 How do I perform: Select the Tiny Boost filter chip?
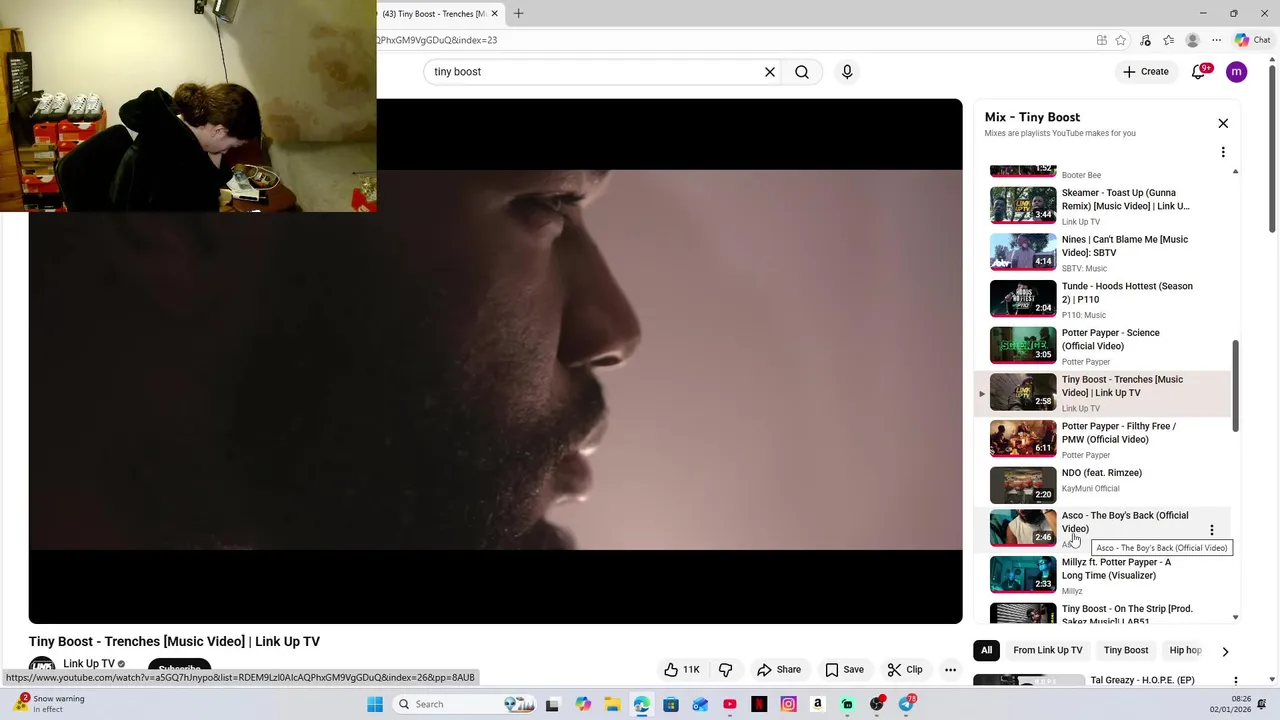pyautogui.click(x=1126, y=650)
